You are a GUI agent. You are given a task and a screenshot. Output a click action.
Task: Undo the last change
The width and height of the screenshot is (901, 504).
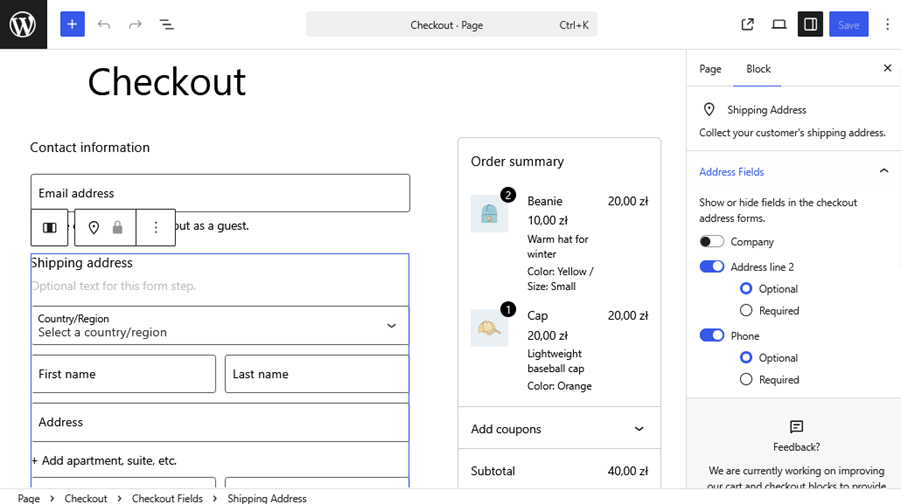tap(104, 24)
